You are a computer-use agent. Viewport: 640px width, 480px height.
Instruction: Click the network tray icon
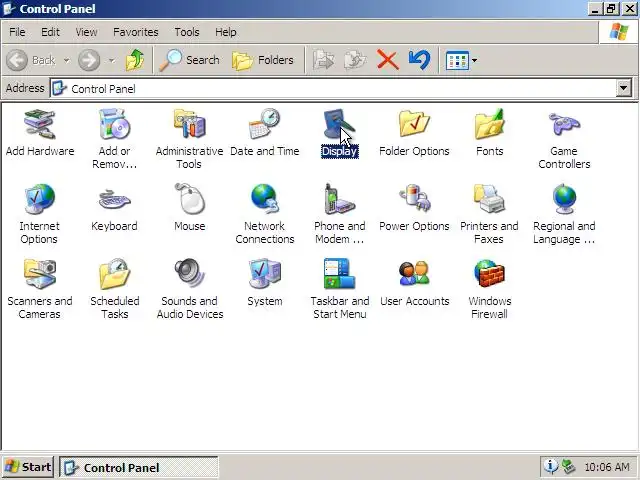(568, 466)
